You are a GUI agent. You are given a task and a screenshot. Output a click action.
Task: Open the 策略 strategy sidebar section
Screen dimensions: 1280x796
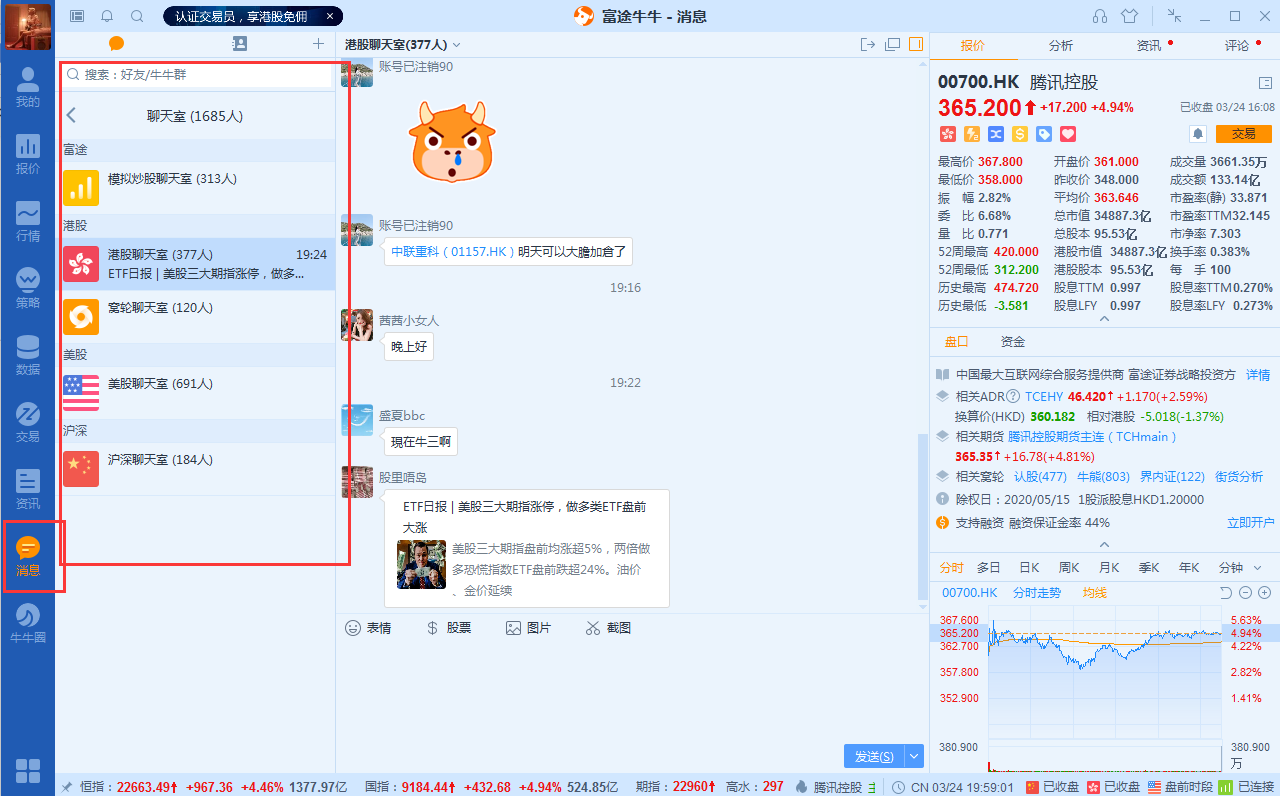tap(28, 289)
